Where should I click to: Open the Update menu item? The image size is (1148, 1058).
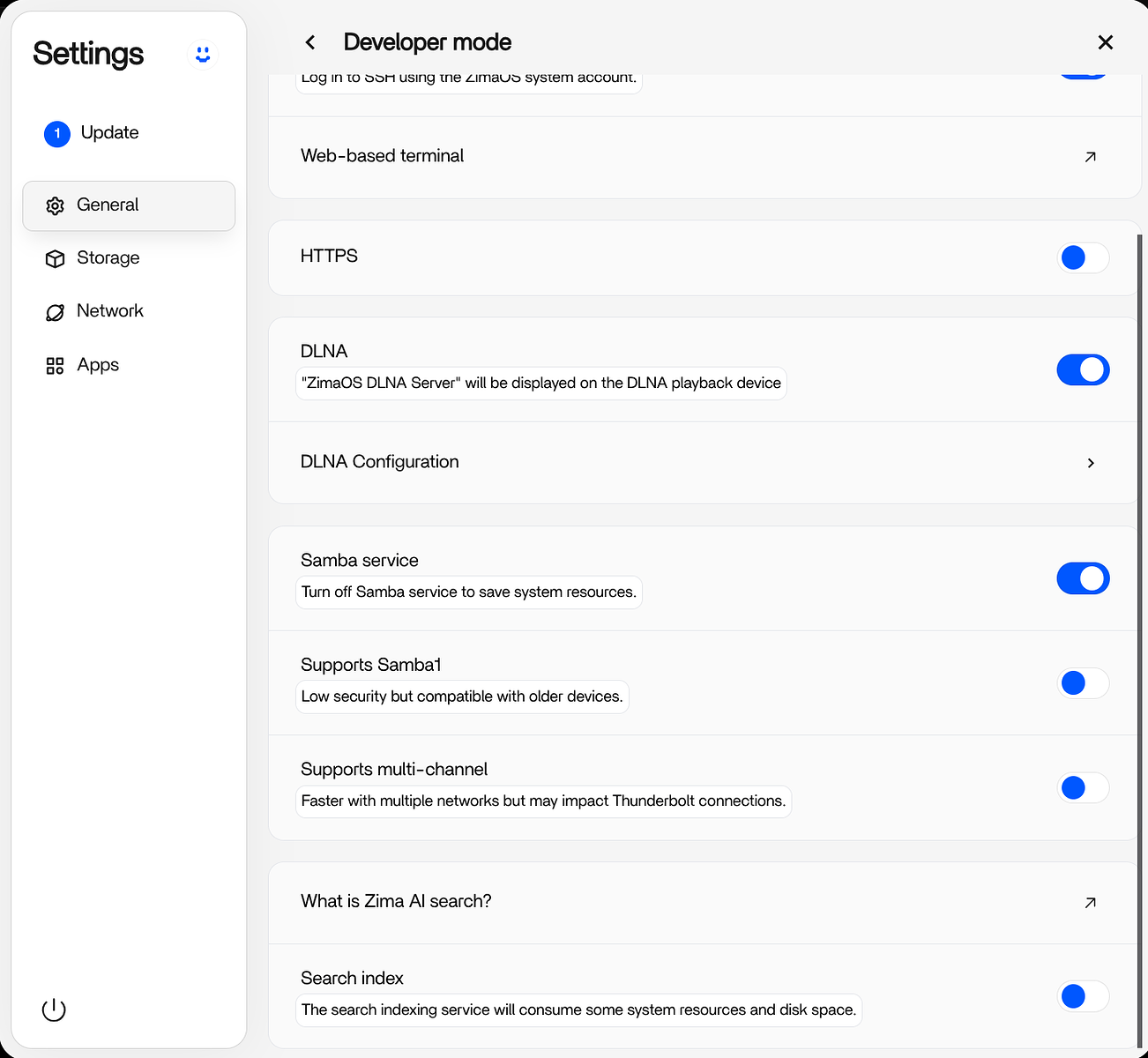pyautogui.click(x=109, y=133)
